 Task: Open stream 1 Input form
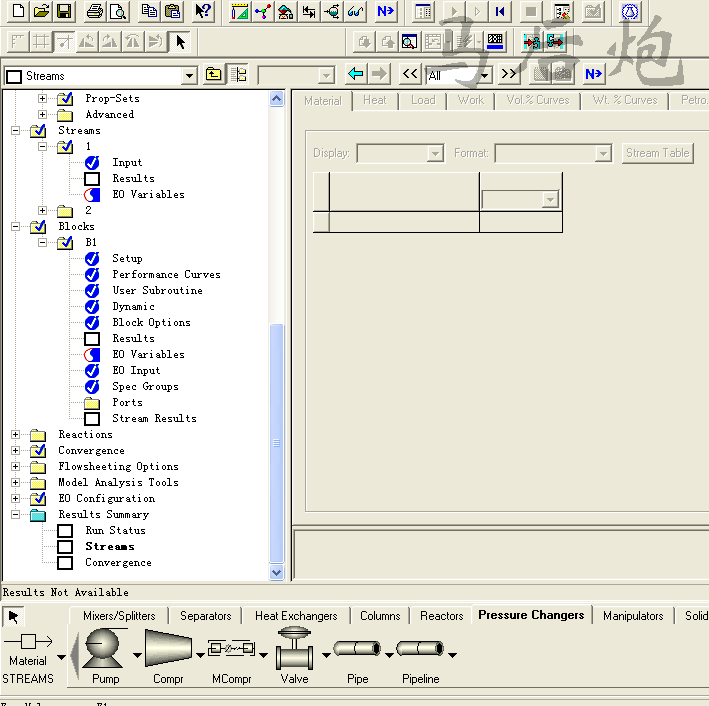(x=127, y=162)
